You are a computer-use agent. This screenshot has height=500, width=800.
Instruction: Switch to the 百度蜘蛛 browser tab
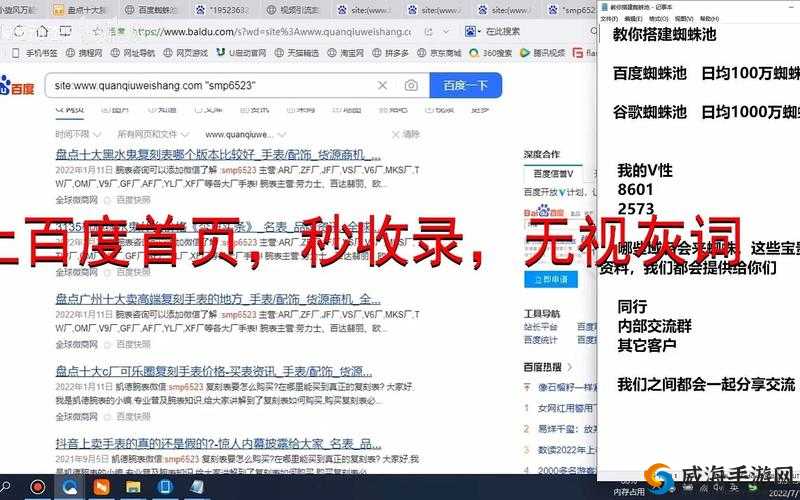point(152,10)
